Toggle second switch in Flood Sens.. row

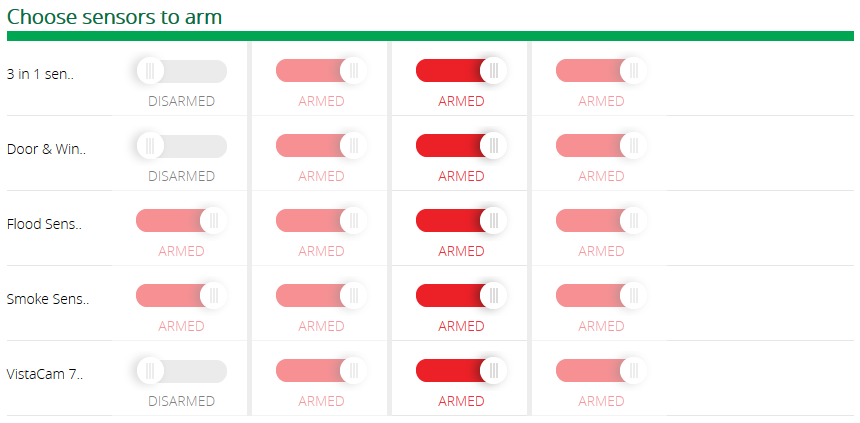(321, 221)
